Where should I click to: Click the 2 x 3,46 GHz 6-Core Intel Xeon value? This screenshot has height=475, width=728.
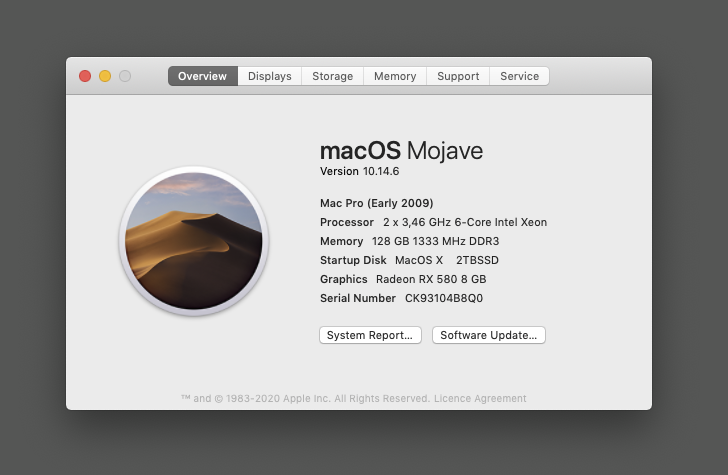pyautogui.click(x=465, y=222)
